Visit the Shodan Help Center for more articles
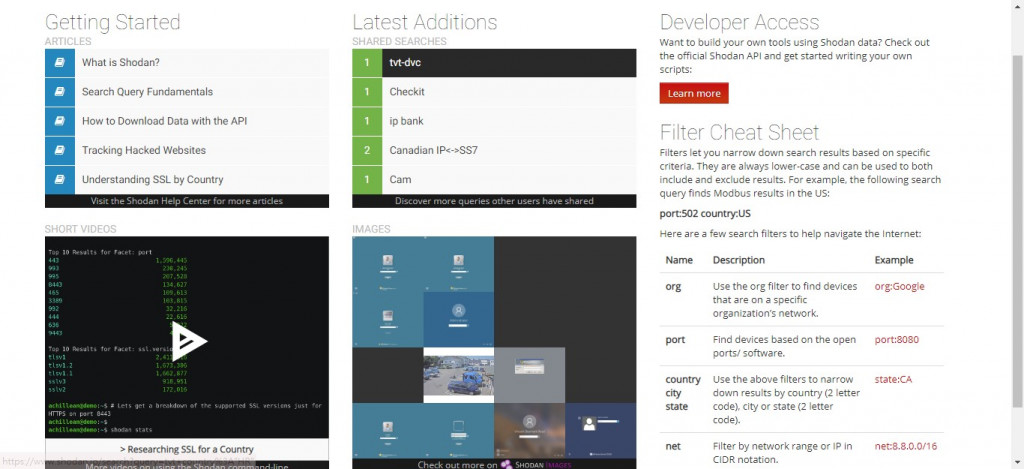The height and width of the screenshot is (469, 1024). pos(187,201)
